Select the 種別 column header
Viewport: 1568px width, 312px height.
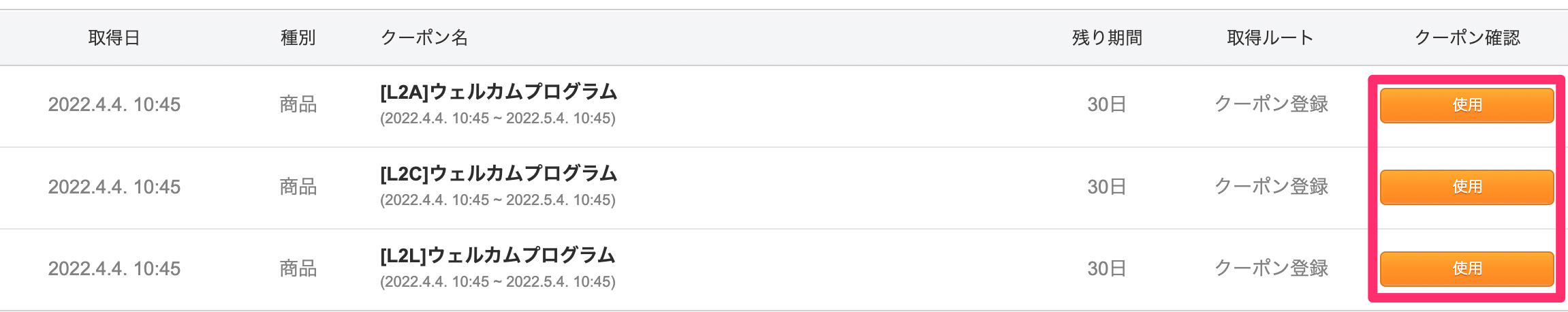[298, 37]
